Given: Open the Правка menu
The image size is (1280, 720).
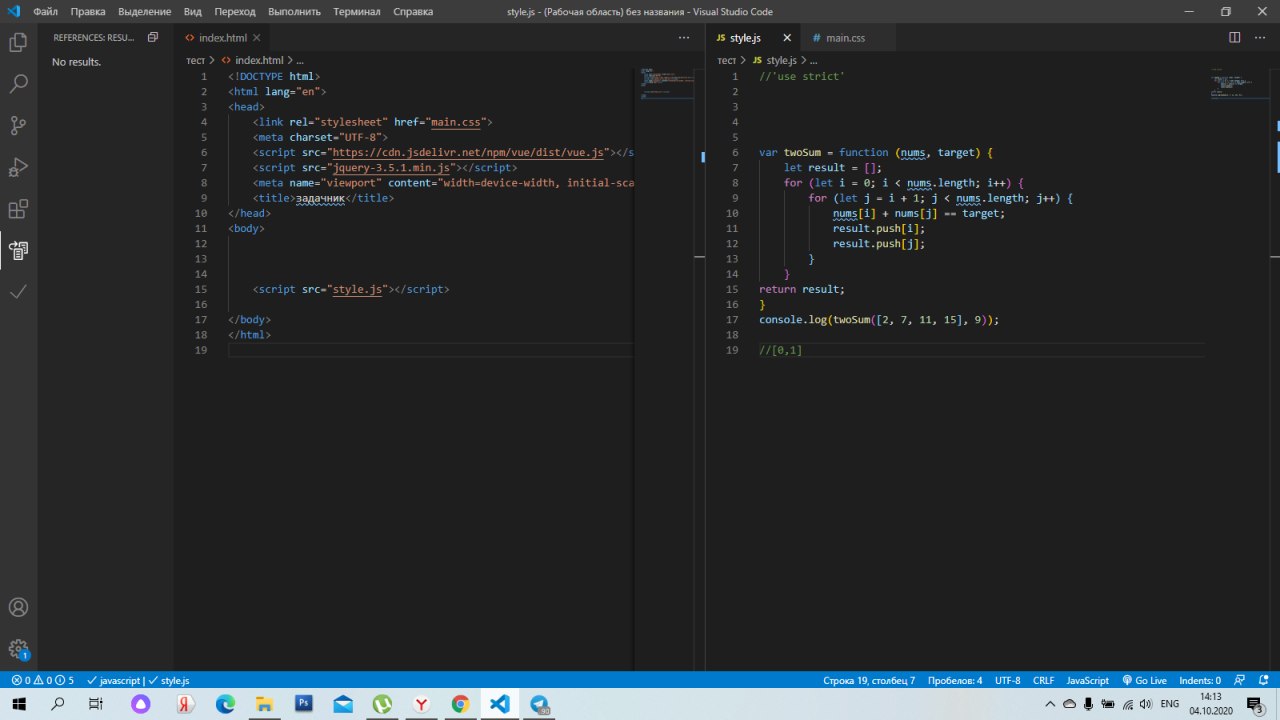Looking at the screenshot, I should tap(88, 12).
